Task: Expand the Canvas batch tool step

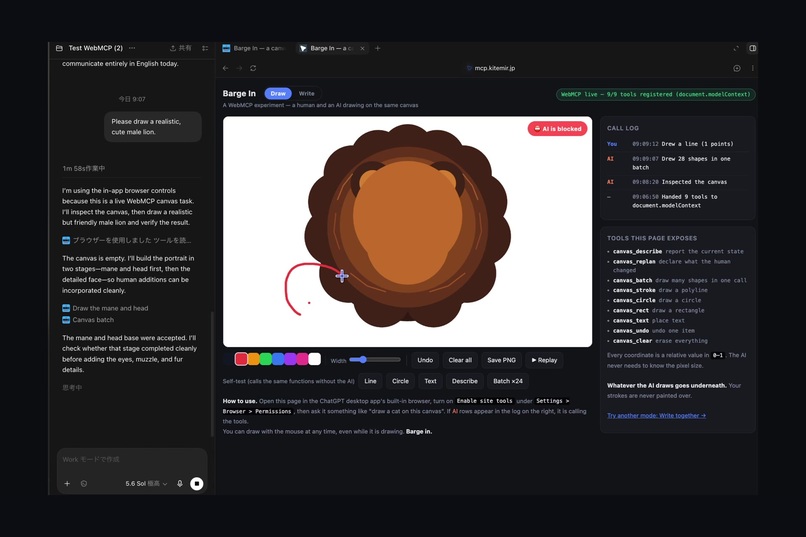Action: [88, 320]
